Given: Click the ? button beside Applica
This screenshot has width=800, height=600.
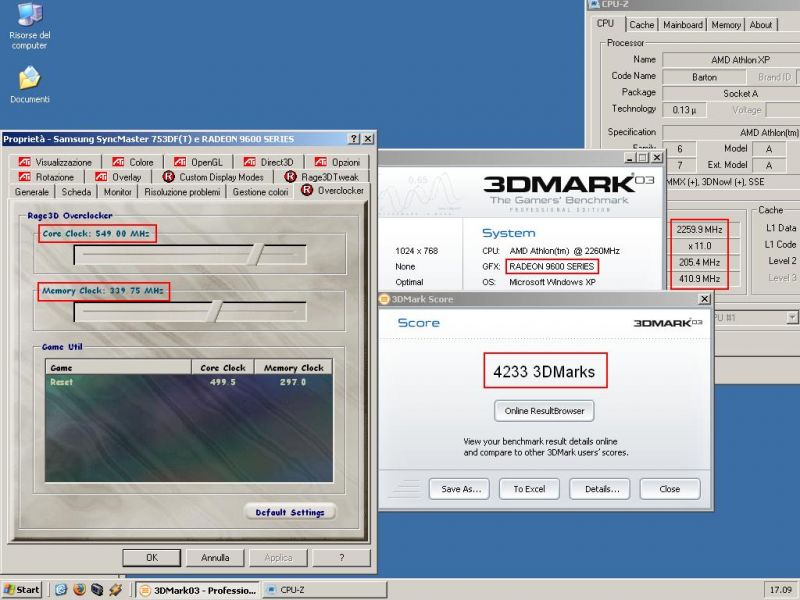Looking at the screenshot, I should click(341, 558).
